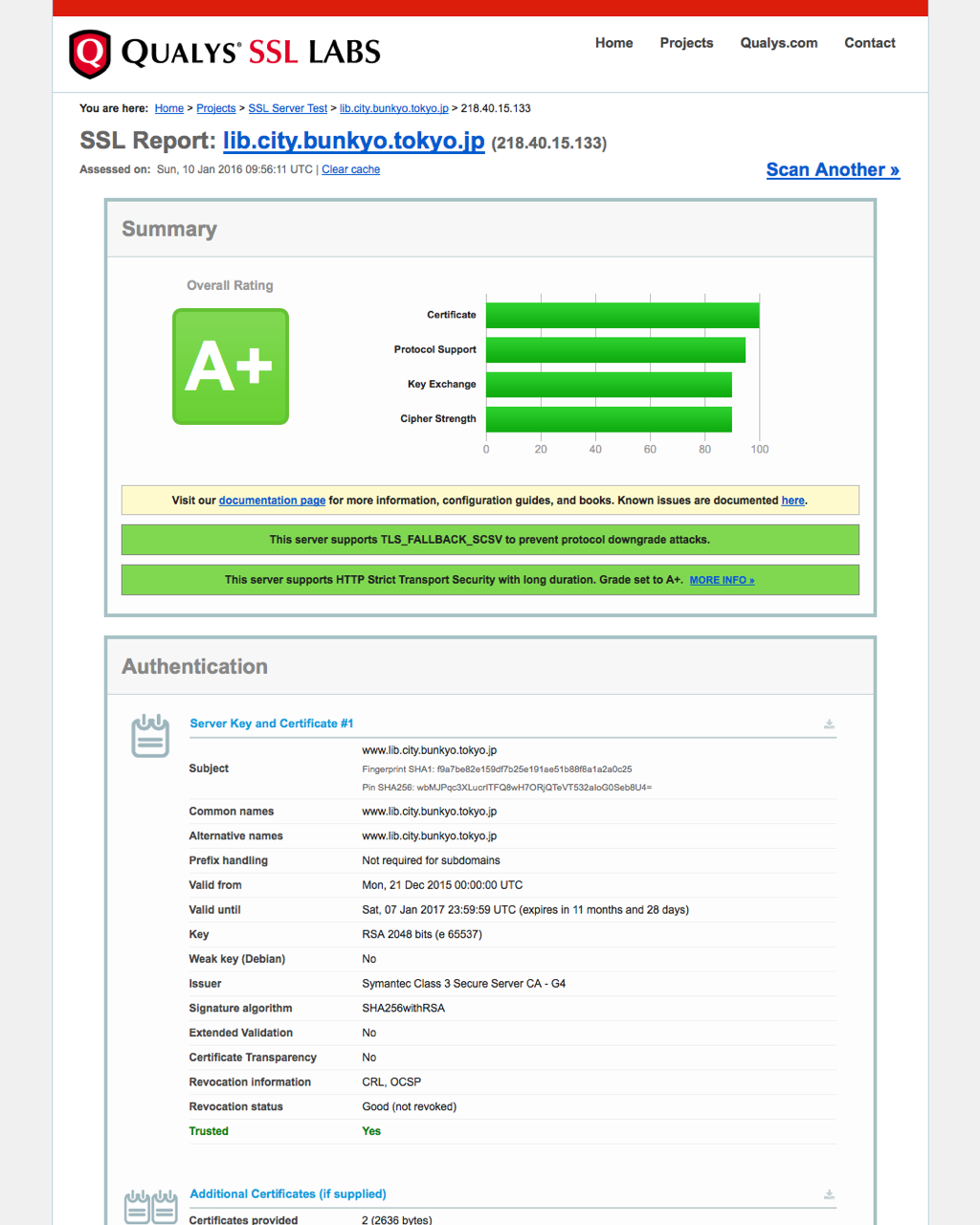The image size is (980, 1225).
Task: Click the A+ overall rating badge
Action: (231, 367)
